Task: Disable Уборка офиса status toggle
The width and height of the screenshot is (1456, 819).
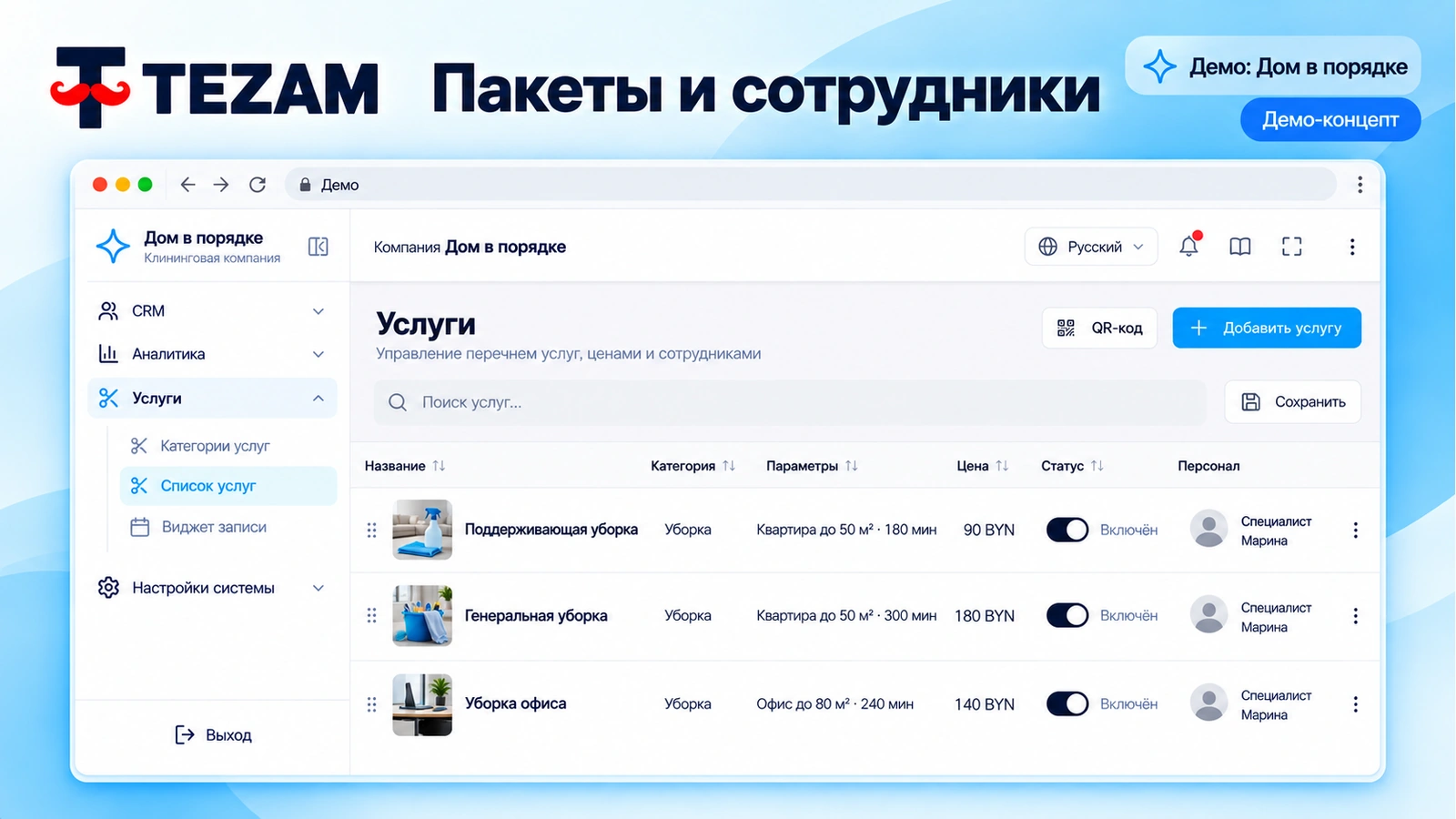Action: point(1067,703)
